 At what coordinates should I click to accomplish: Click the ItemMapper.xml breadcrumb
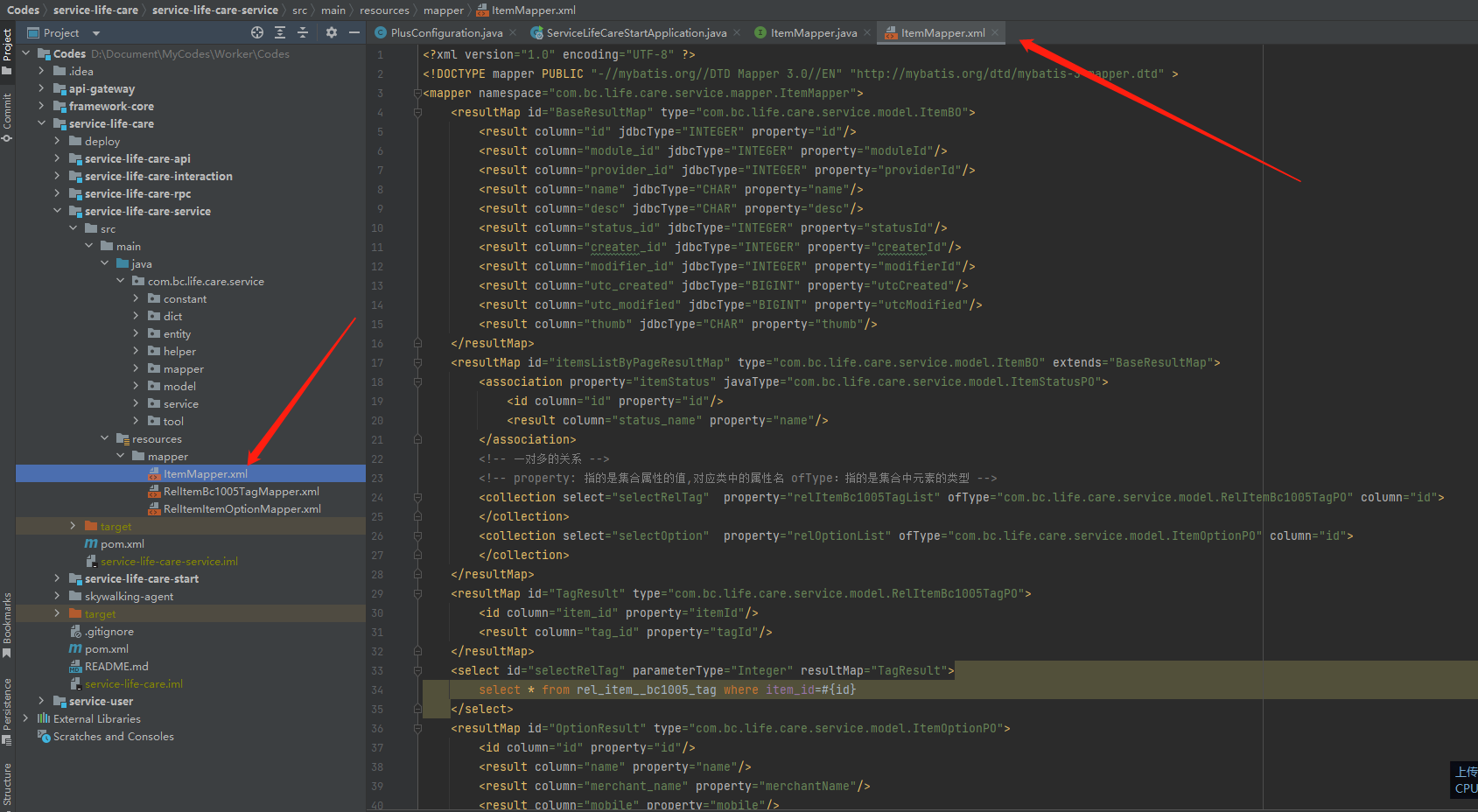tap(534, 10)
